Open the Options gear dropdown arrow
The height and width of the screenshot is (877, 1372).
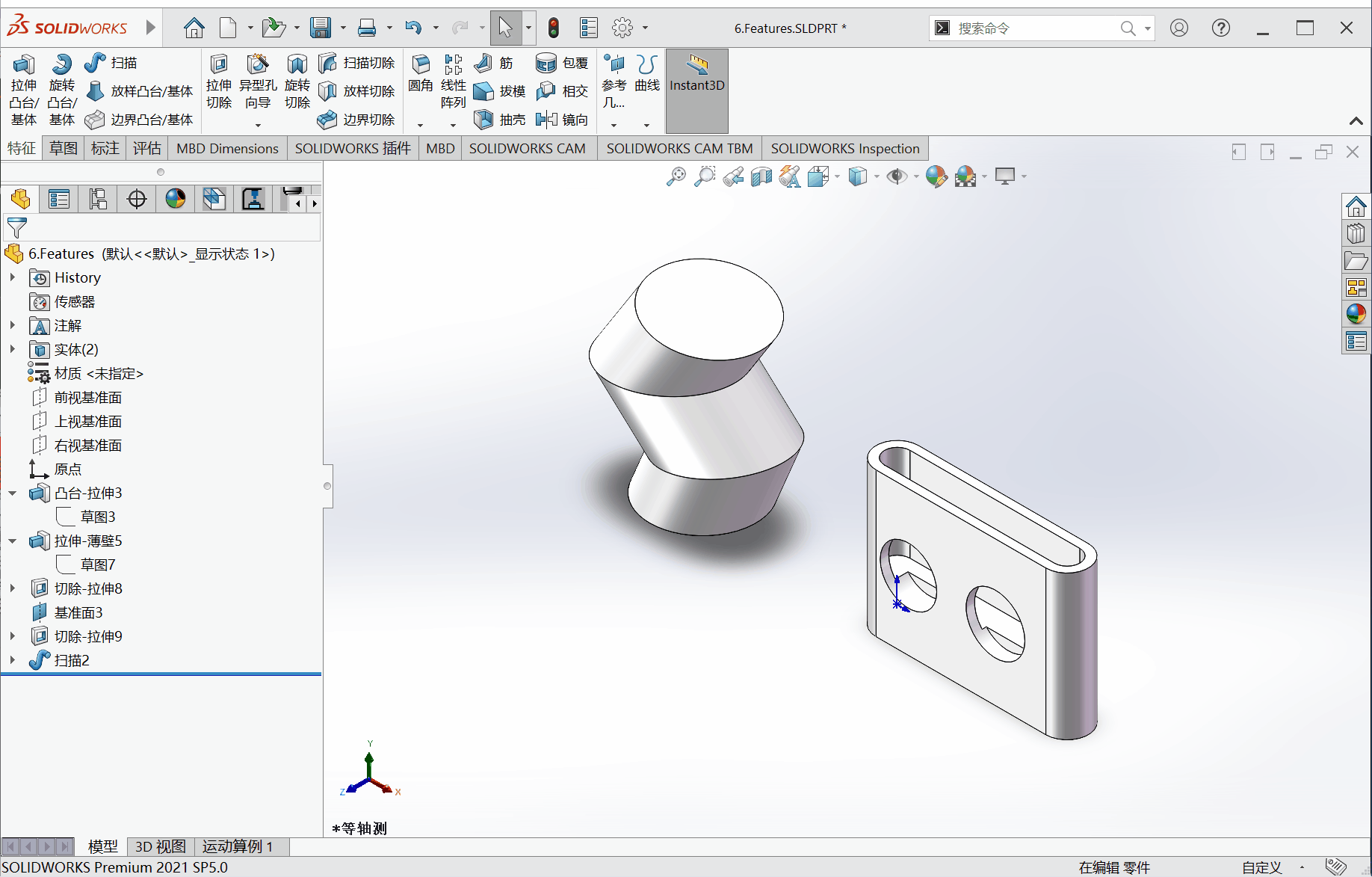[x=645, y=28]
